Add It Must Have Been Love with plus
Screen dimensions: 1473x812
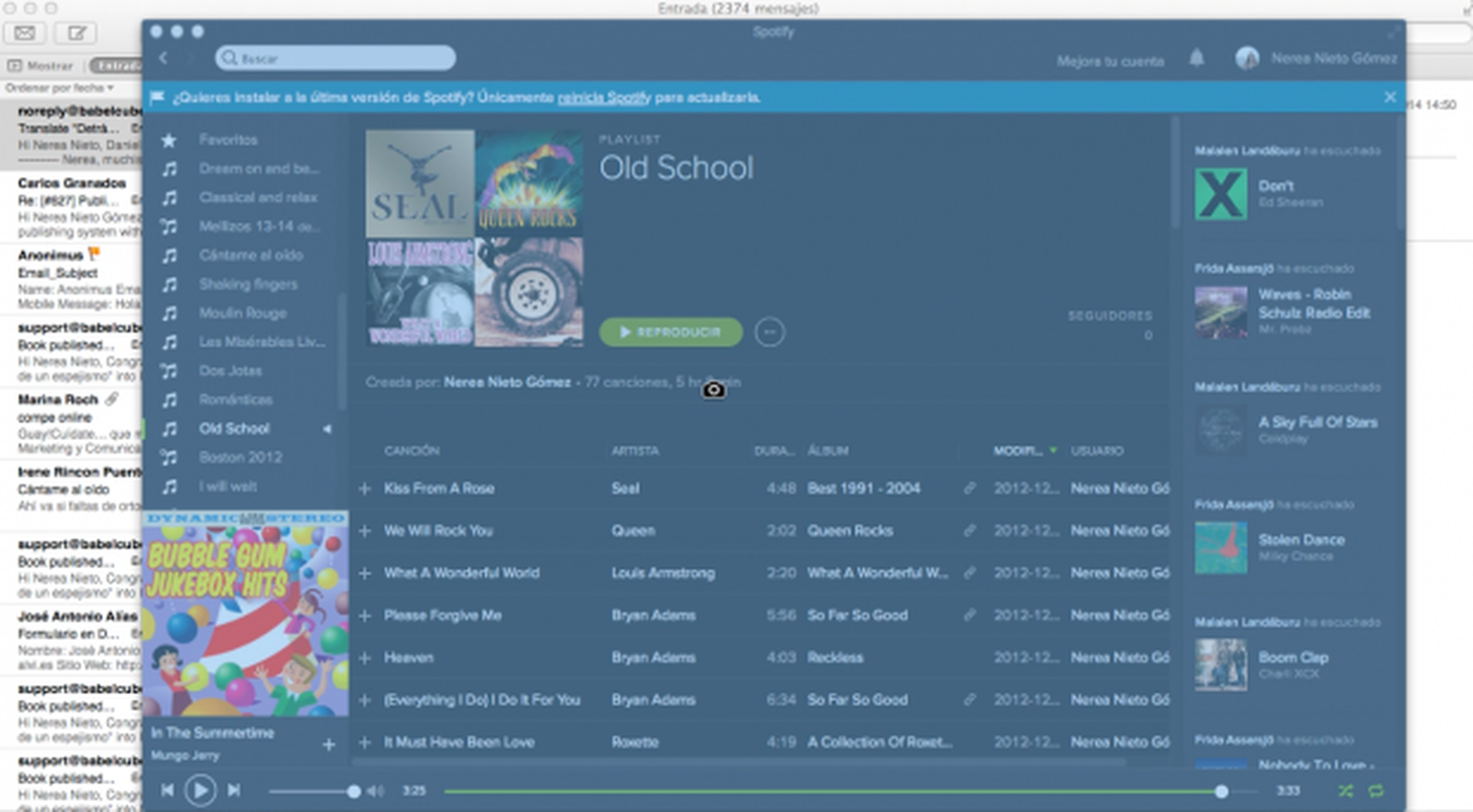365,742
